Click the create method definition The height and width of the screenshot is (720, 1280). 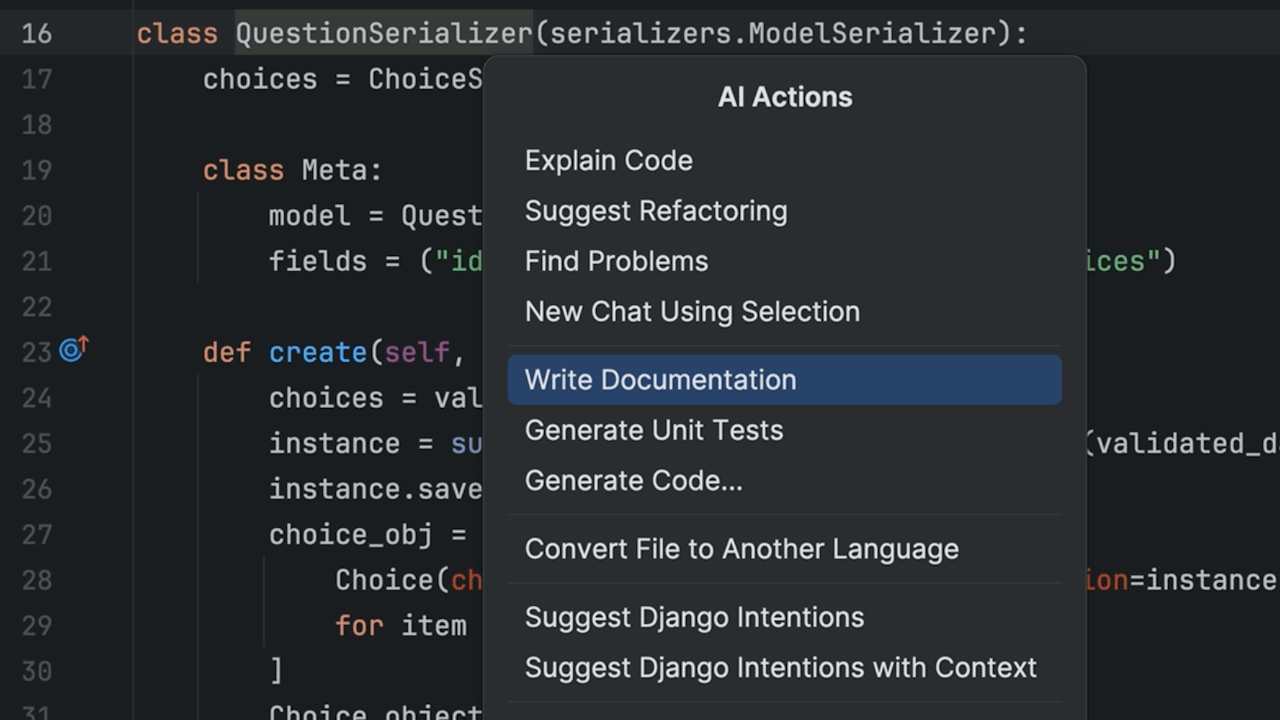point(318,352)
